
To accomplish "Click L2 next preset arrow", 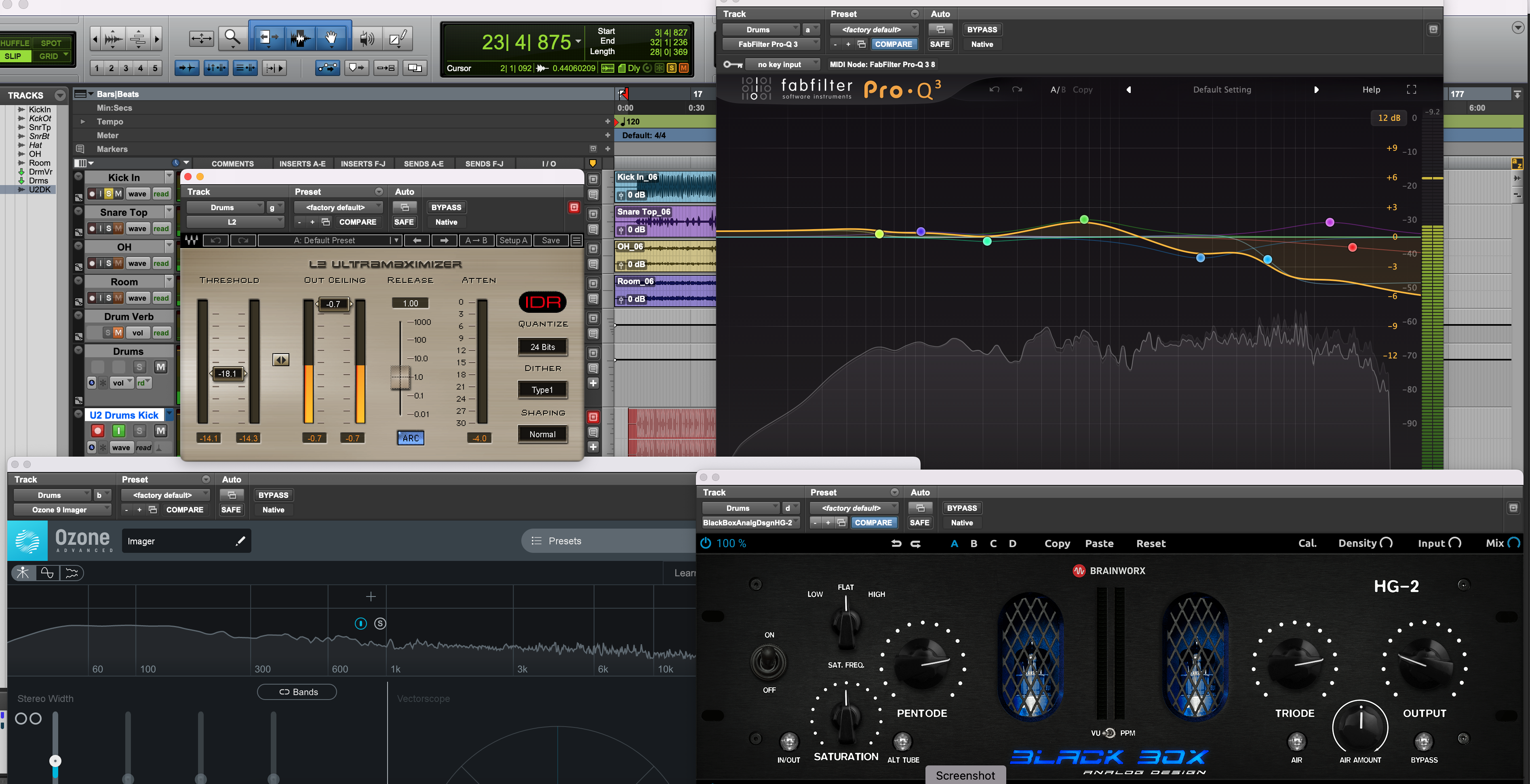I will coord(444,240).
